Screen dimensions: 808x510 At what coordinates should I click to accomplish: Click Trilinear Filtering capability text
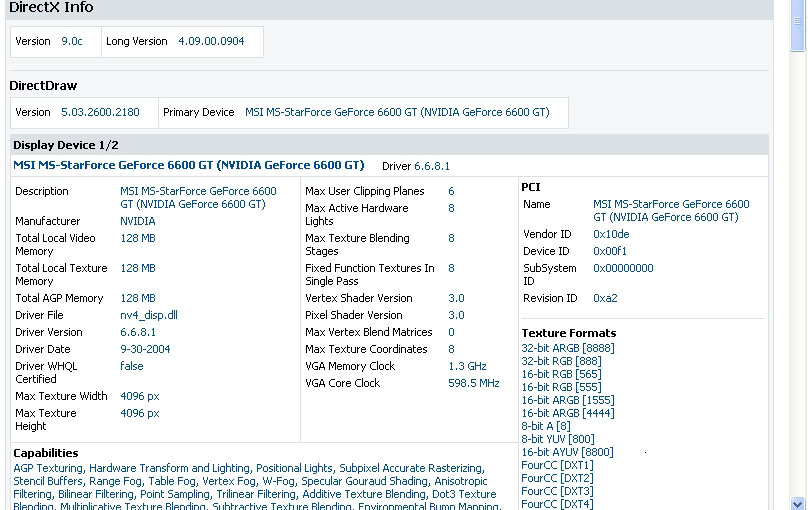click(x=256, y=494)
